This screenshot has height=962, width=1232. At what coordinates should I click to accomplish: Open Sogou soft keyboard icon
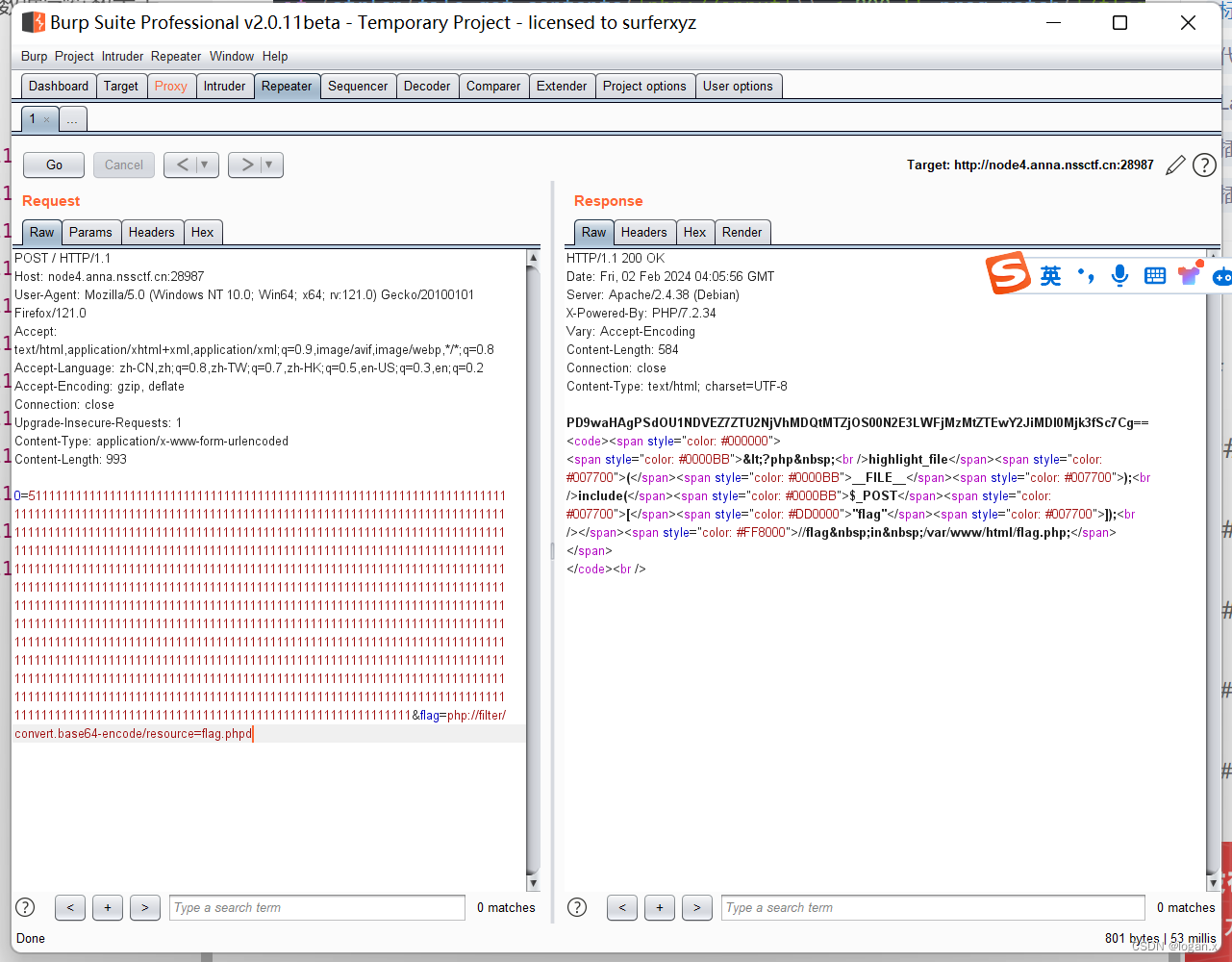(x=1155, y=276)
